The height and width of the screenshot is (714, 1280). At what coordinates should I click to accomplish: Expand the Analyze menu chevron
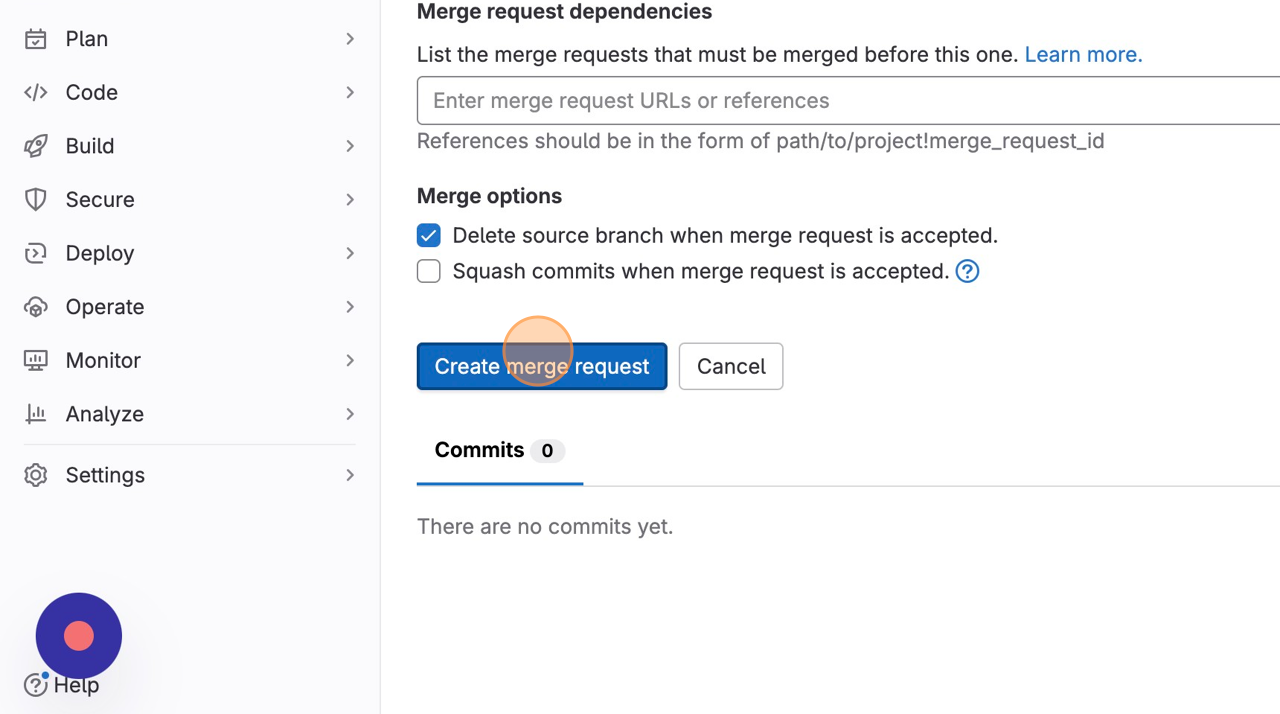coord(350,414)
